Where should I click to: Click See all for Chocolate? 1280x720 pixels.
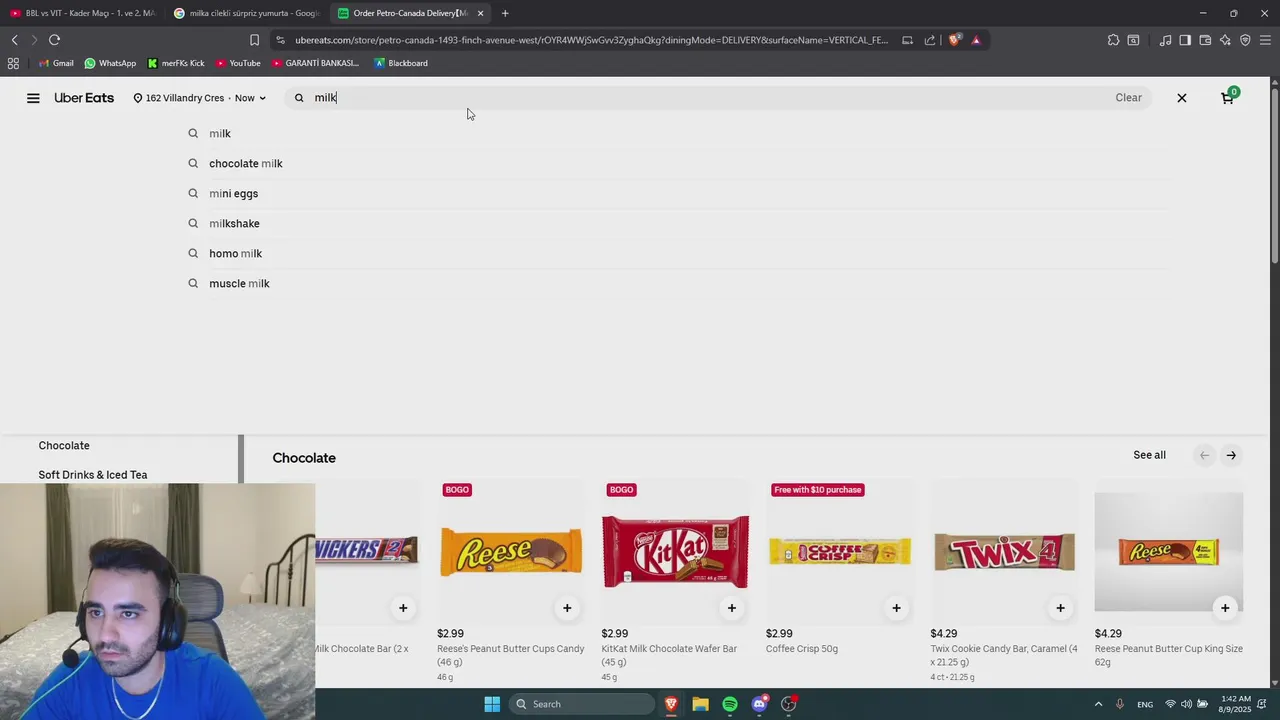[x=1149, y=455]
